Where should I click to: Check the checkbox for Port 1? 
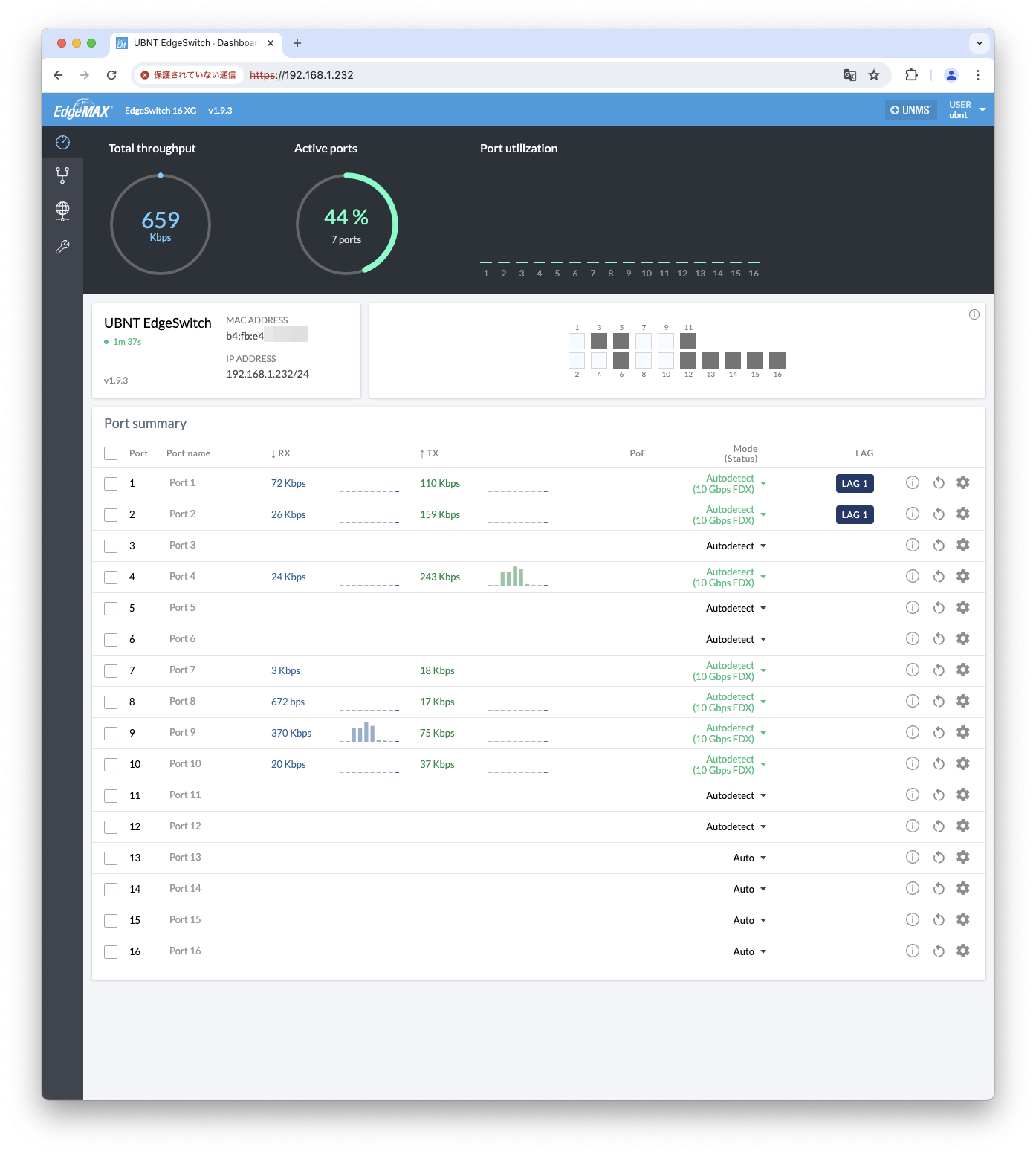coord(111,484)
